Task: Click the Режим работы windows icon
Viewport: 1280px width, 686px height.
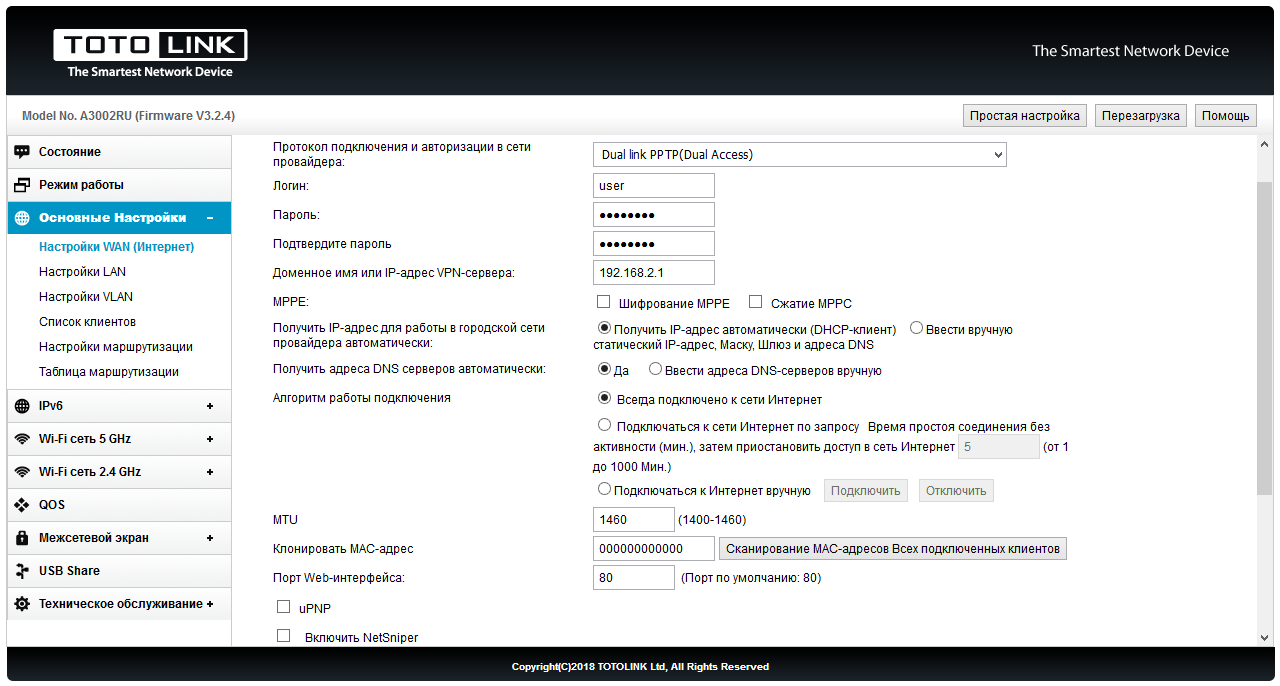Action: pos(22,185)
